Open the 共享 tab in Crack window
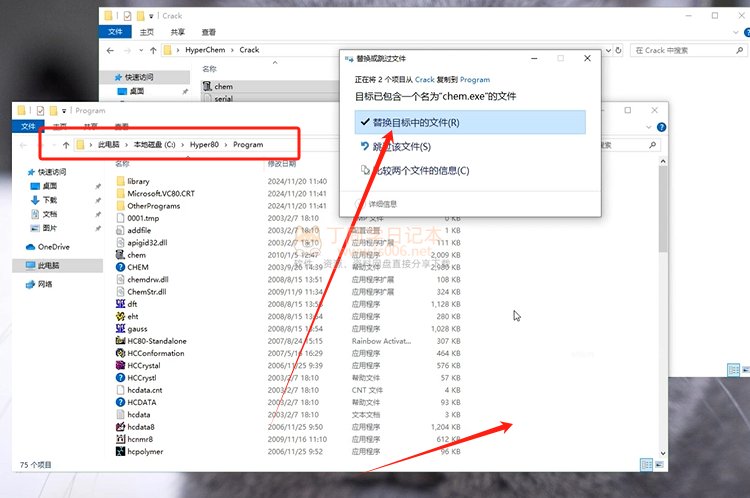The height and width of the screenshot is (498, 750). pos(177,32)
